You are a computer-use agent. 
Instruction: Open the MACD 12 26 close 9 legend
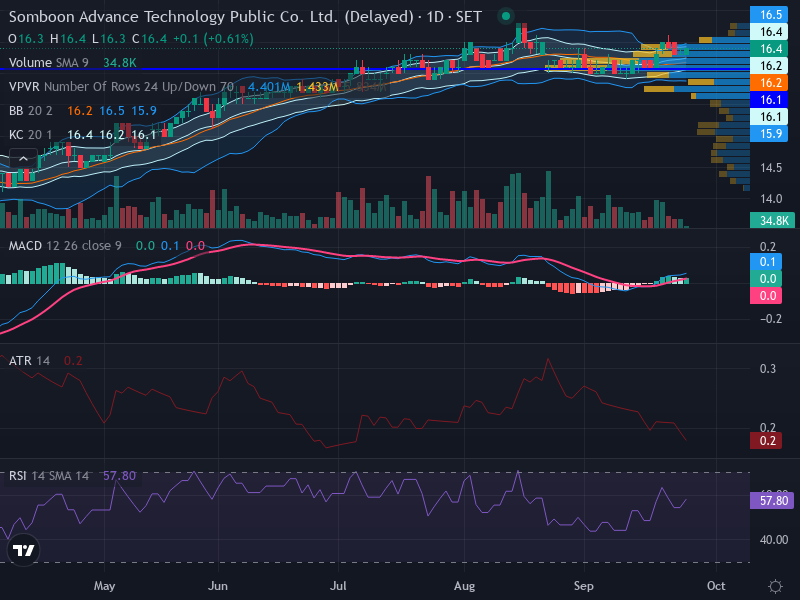65,246
